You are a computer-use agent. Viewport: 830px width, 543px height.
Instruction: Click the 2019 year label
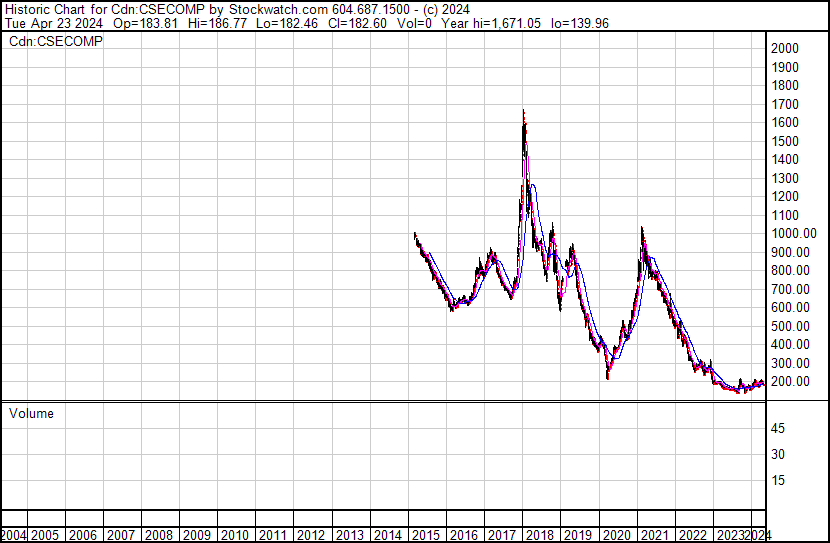(x=580, y=534)
